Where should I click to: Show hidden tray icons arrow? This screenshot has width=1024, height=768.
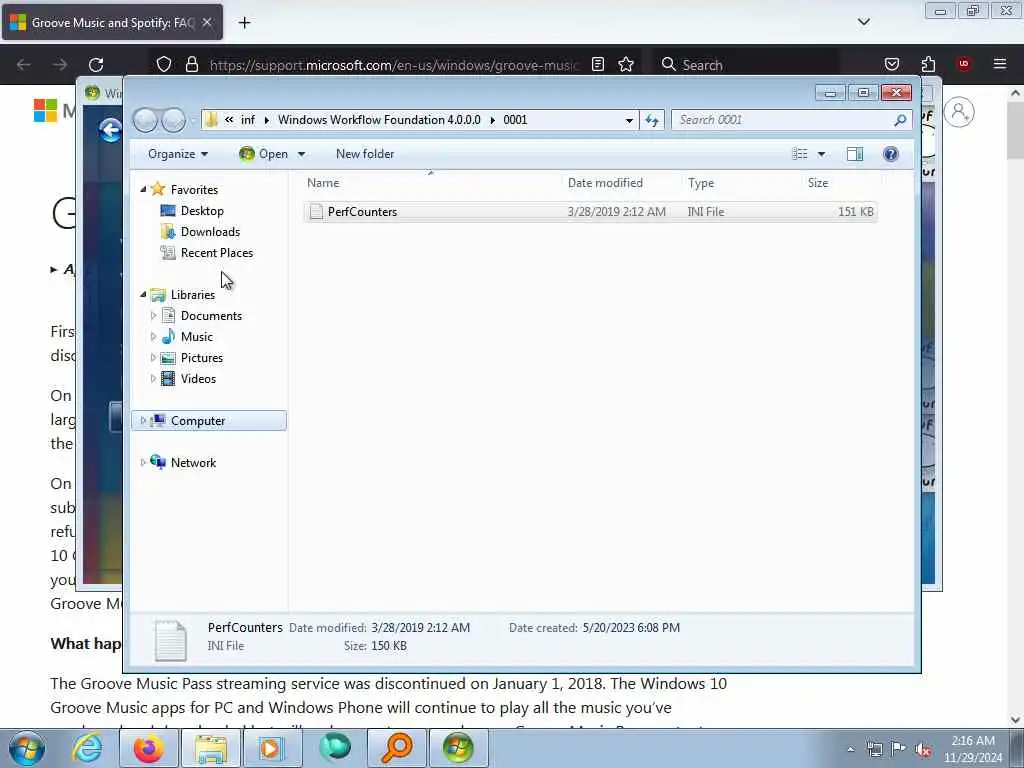(x=850, y=750)
